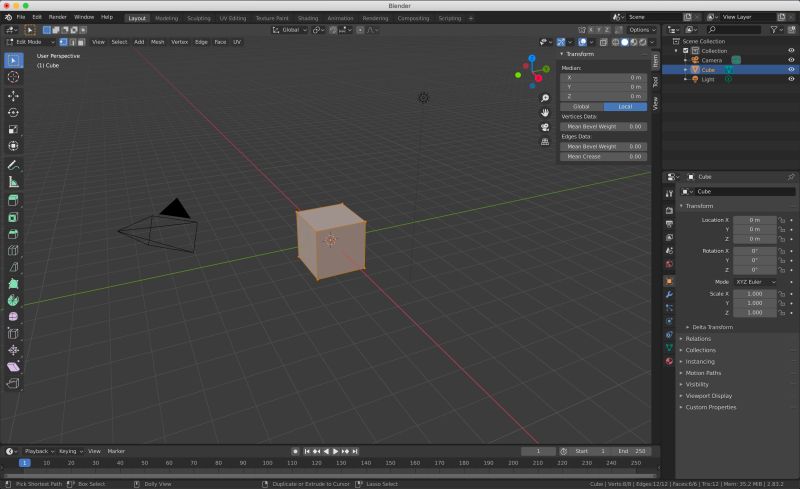Select the Measure tool
The height and width of the screenshot is (489, 800).
point(13,182)
